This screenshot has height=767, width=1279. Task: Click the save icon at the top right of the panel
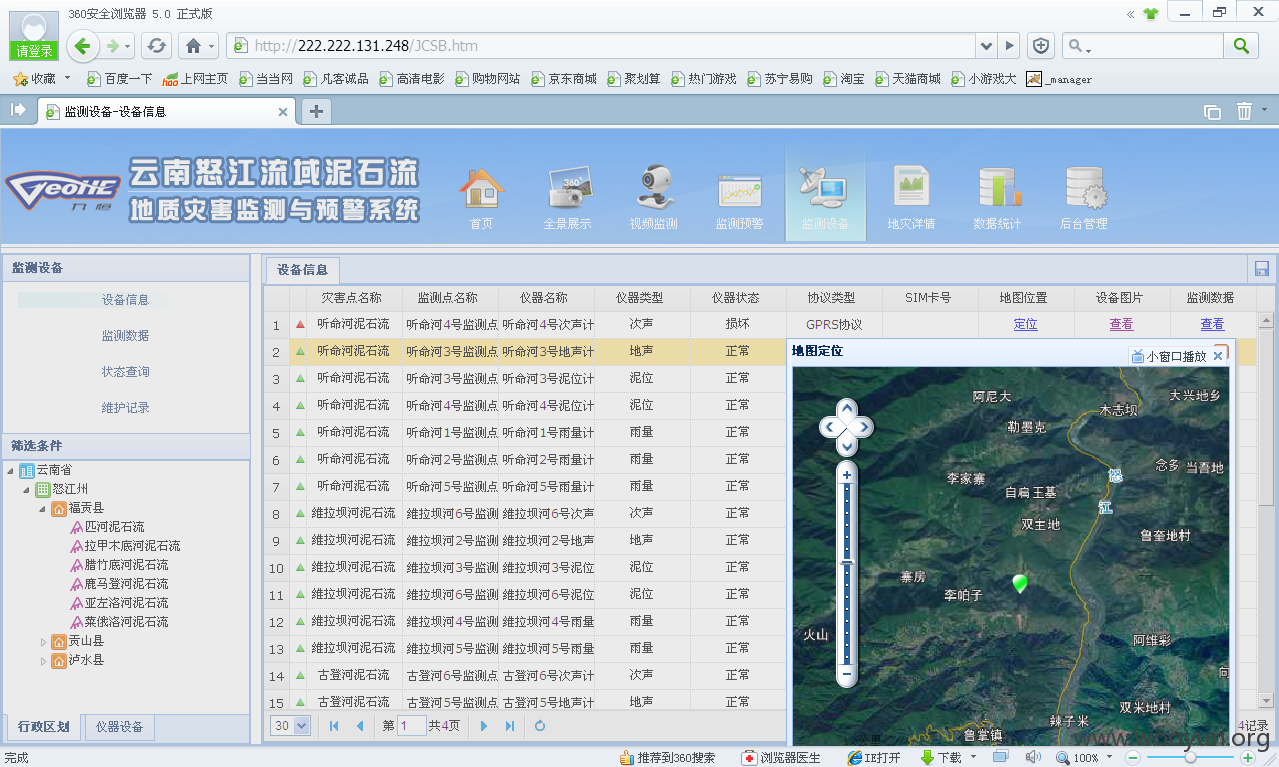(x=1262, y=268)
